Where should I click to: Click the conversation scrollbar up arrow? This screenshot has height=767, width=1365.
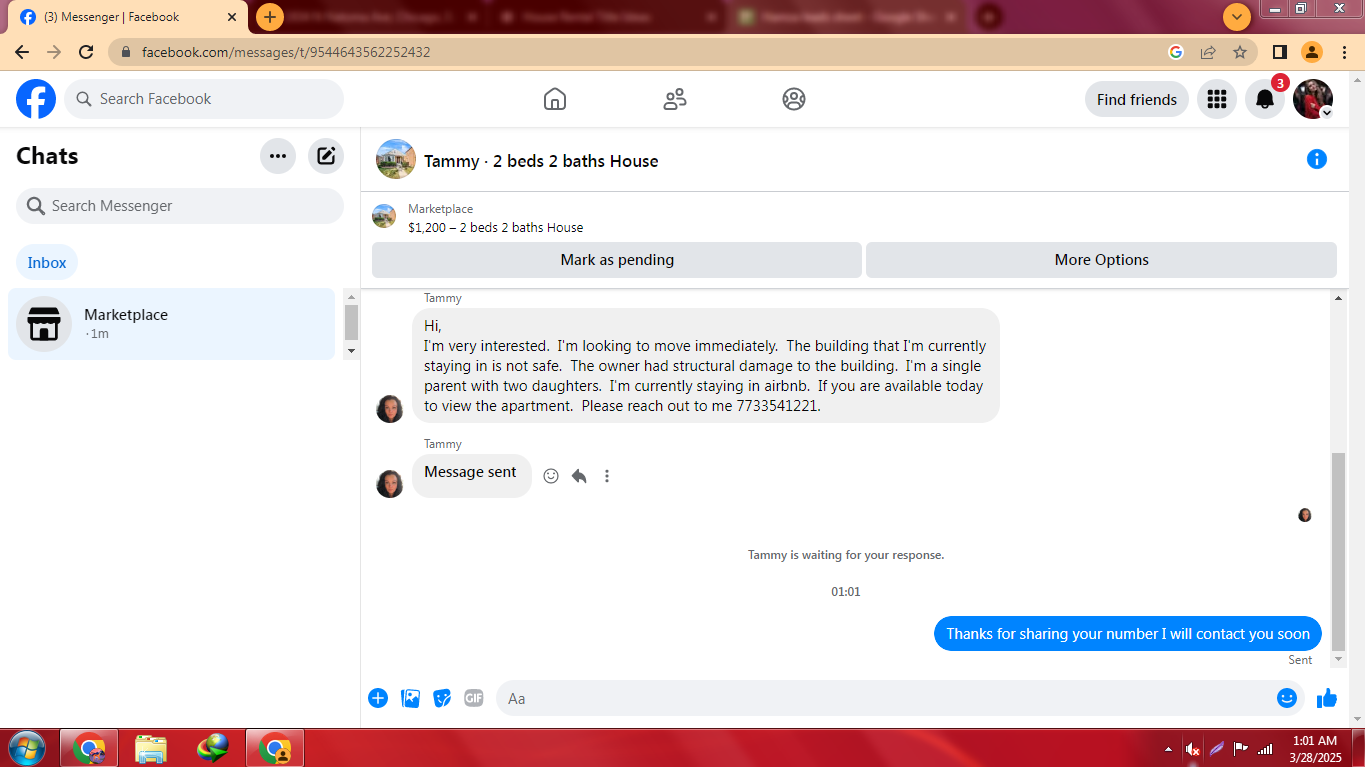point(1339,298)
